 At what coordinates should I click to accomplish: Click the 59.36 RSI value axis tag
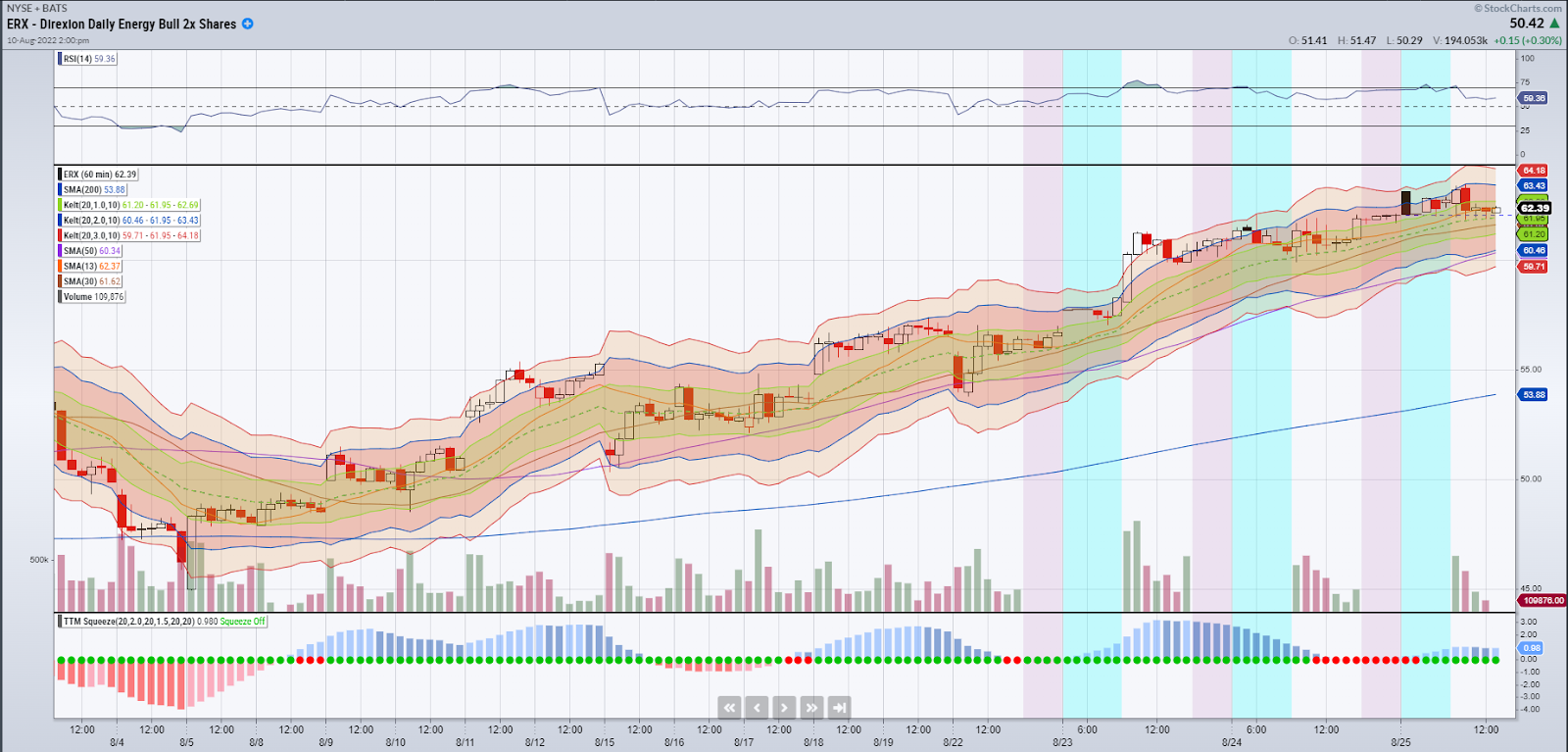click(x=1534, y=98)
